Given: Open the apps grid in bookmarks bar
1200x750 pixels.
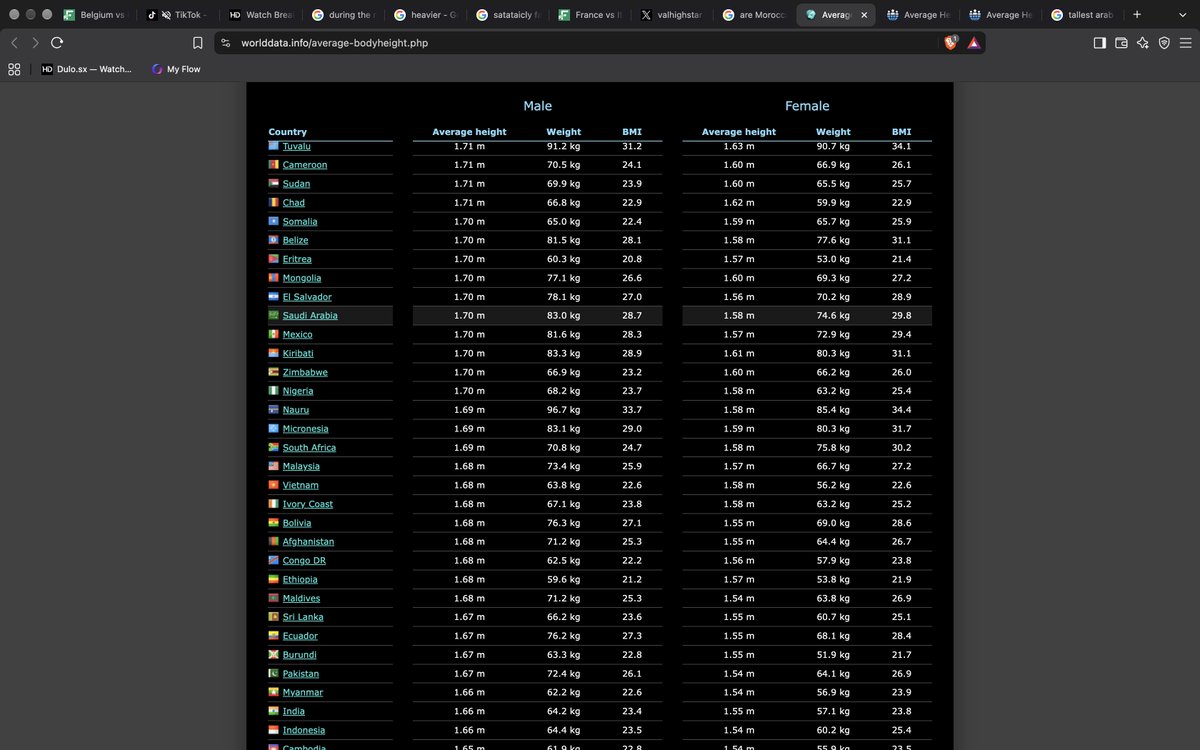Looking at the screenshot, I should [14, 69].
